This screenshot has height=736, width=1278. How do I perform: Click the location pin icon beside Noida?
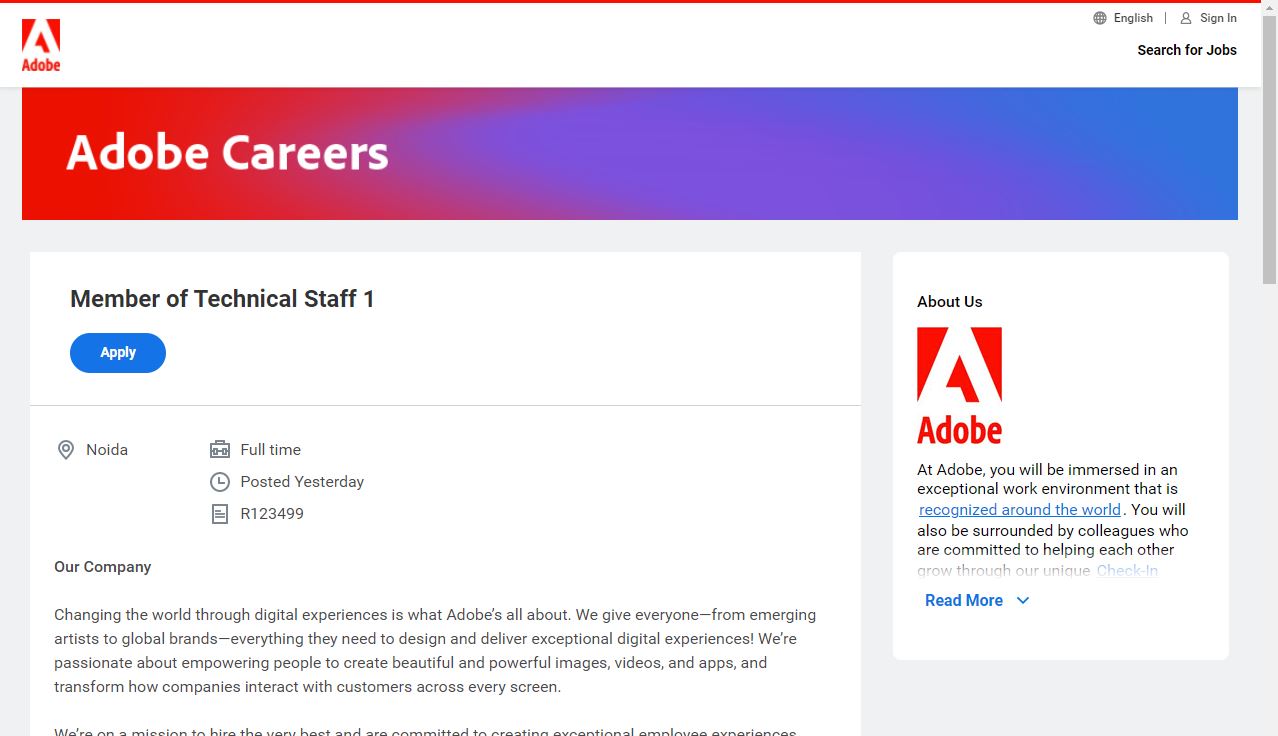[66, 450]
